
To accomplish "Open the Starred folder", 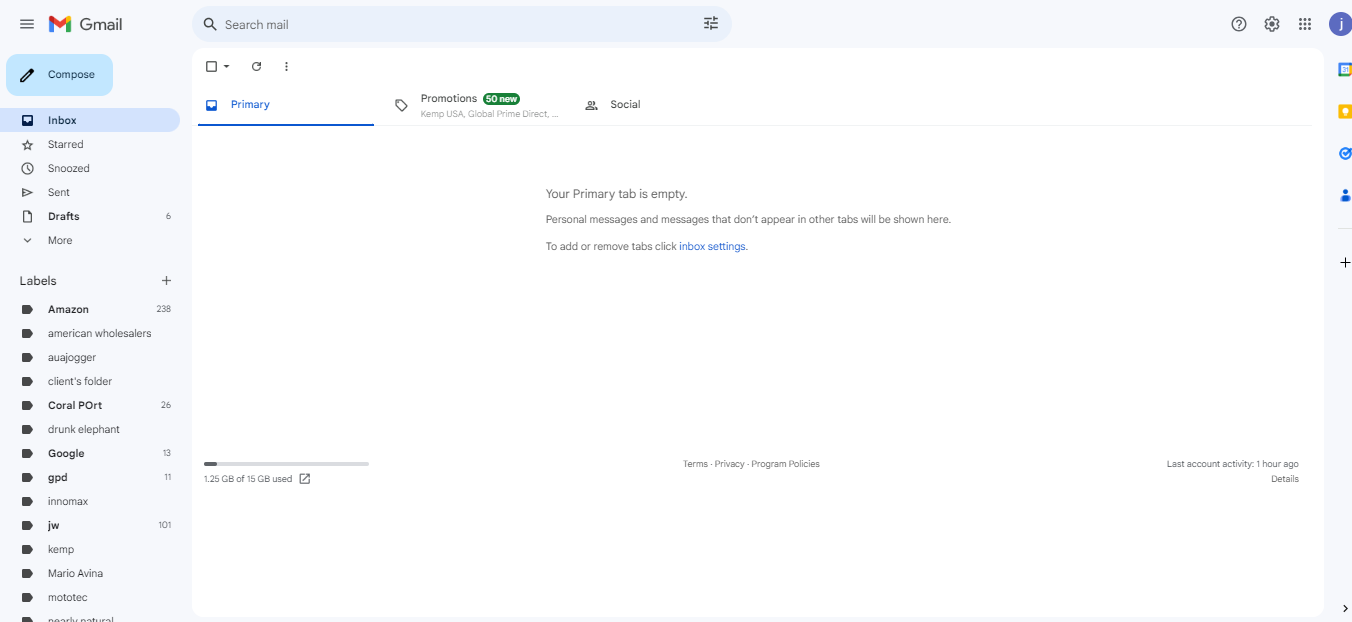I will [90, 144].
